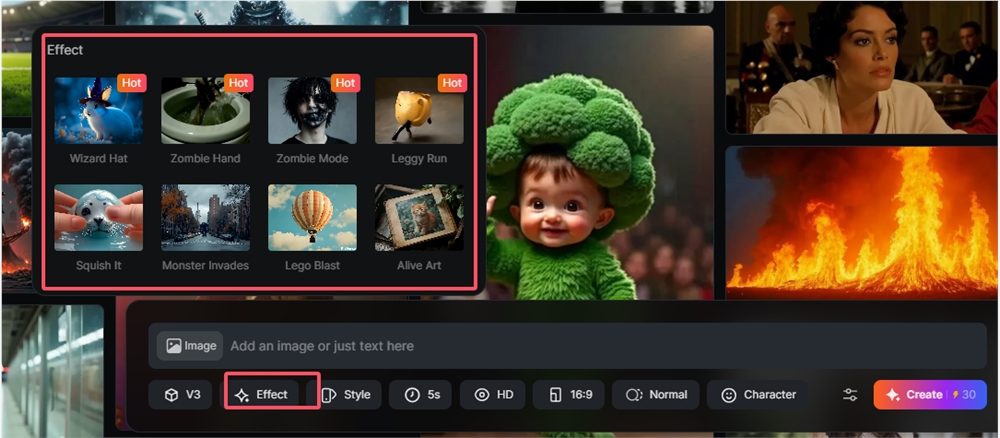The width and height of the screenshot is (1000, 438).
Task: Open the V3 model version dropdown
Action: click(181, 395)
